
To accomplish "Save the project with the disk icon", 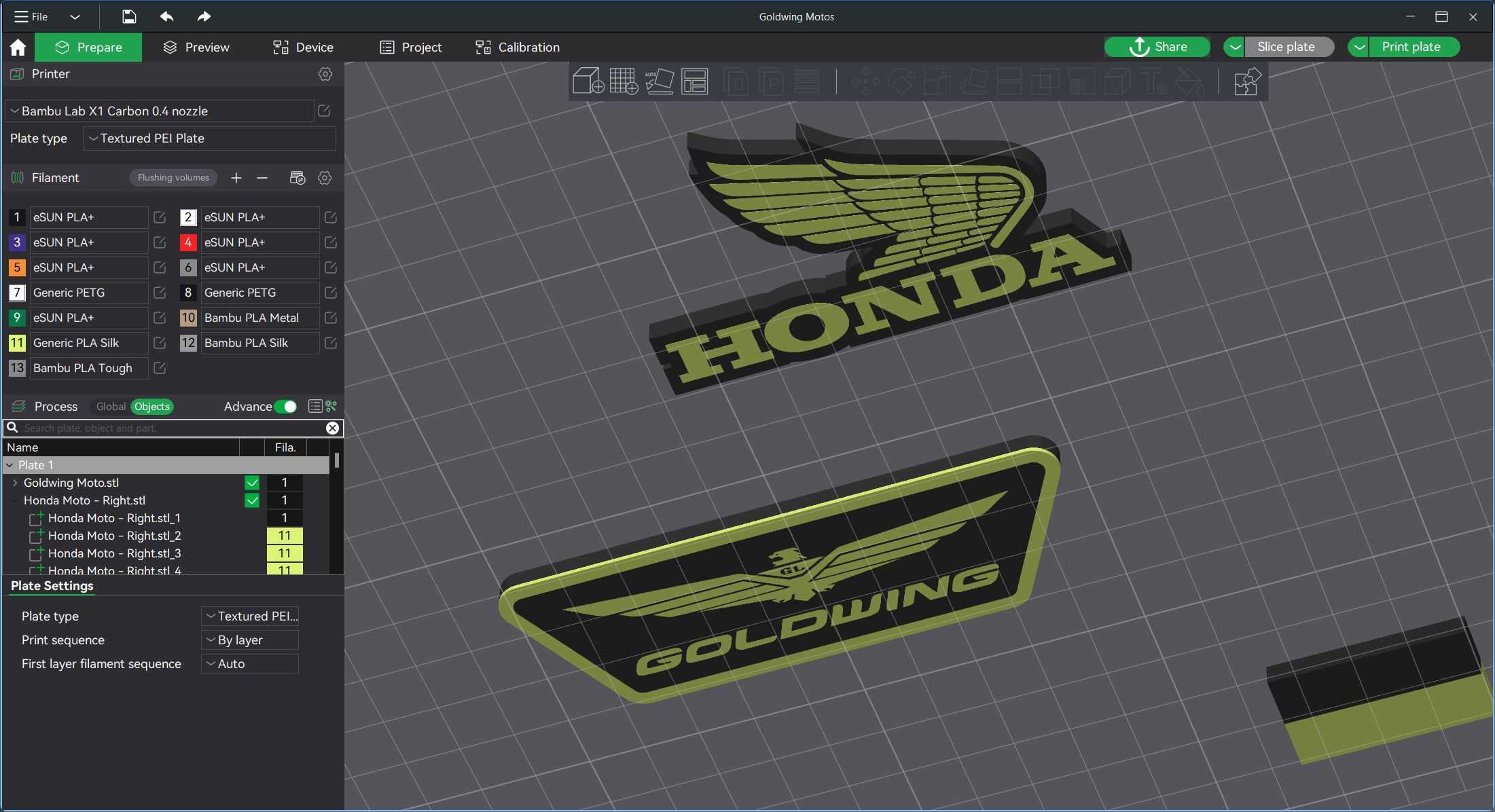I will pos(129,16).
